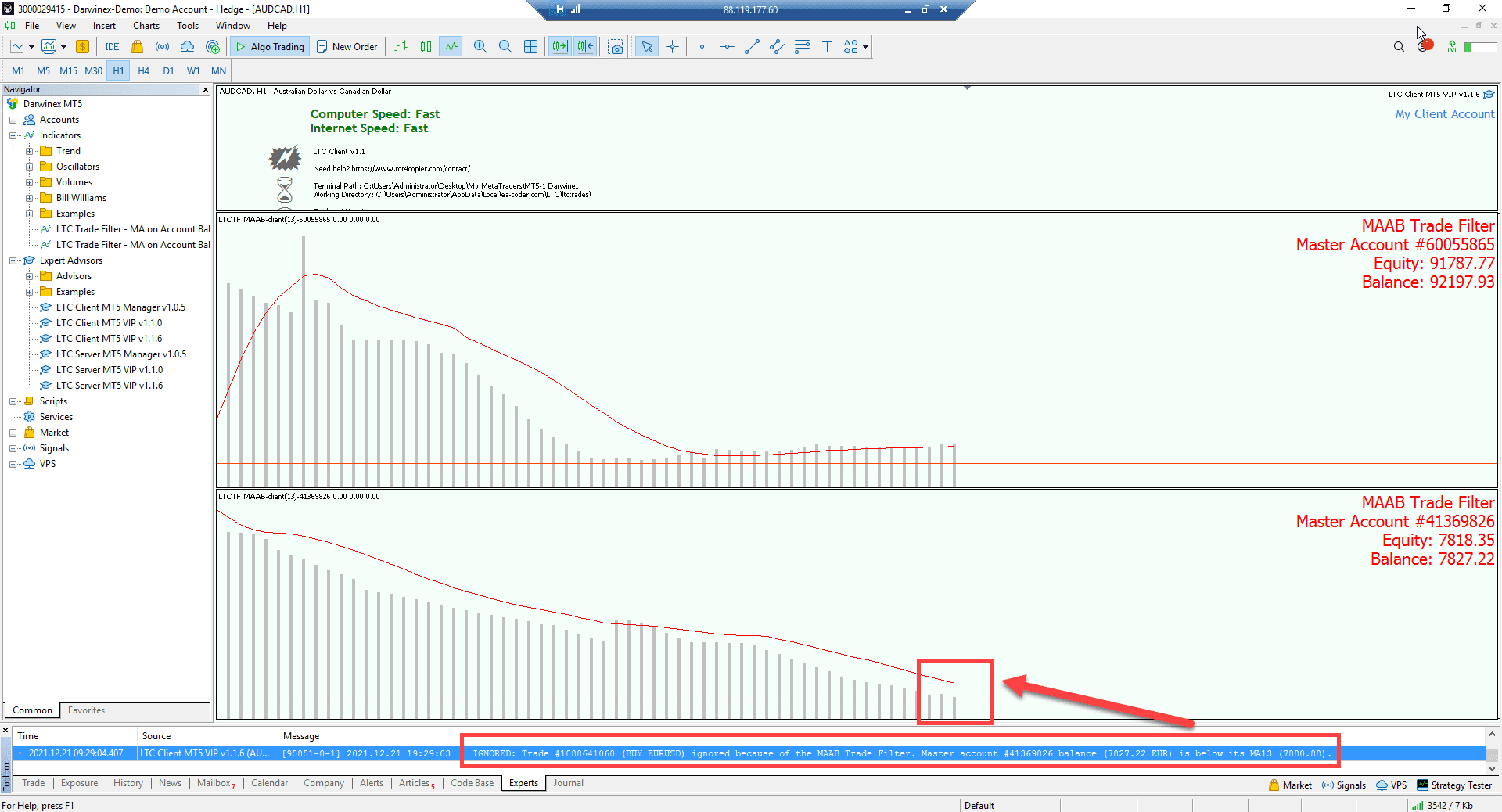Open the notifications icon with red badge
Screen dimensions: 1502x812
1424,46
